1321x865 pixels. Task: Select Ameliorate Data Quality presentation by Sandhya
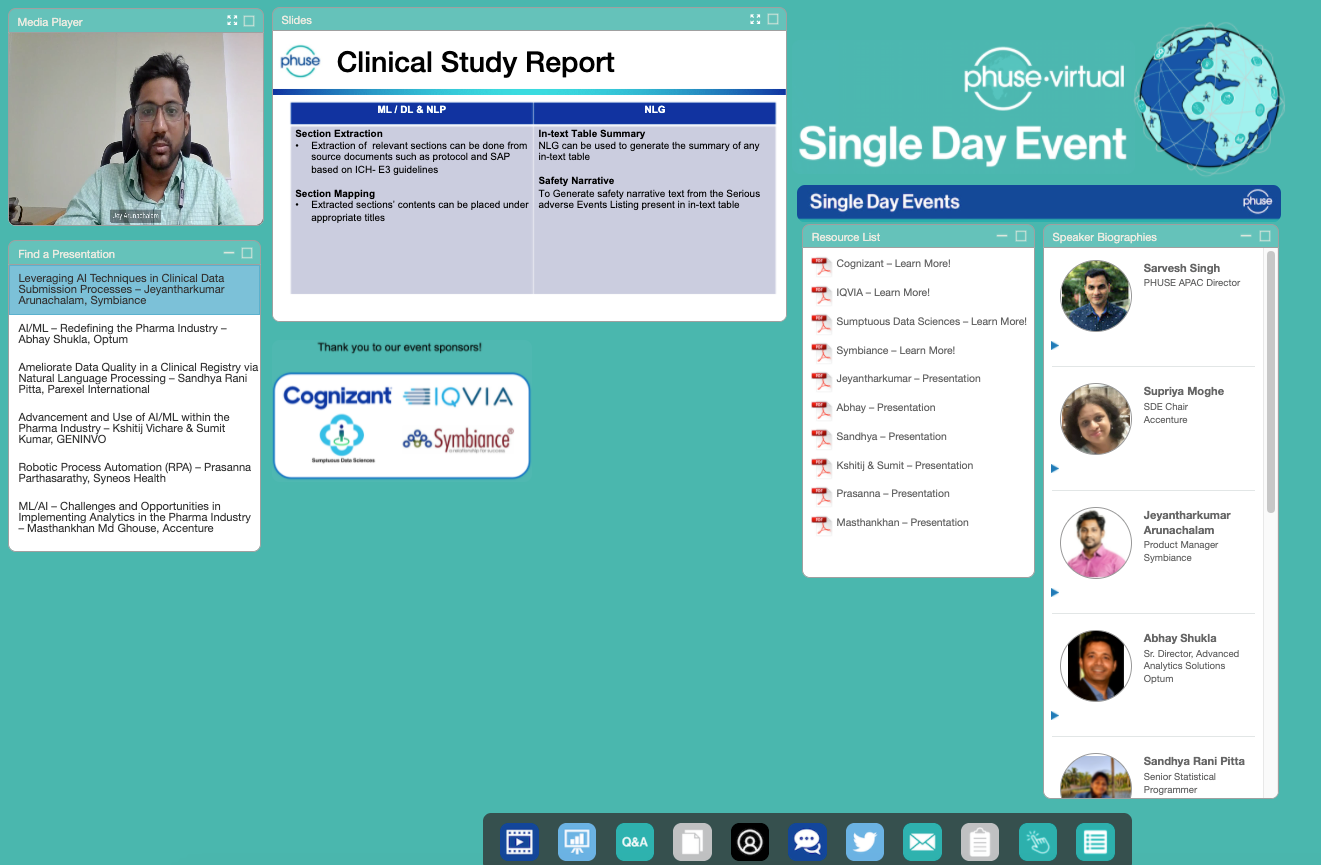click(x=134, y=378)
